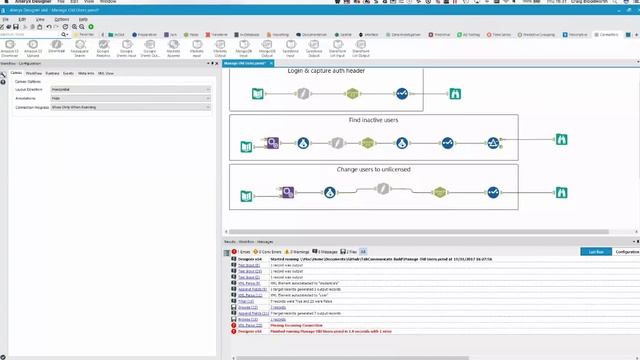Click the Zoom Out magnifier icon
This screenshot has width=640, height=360.
[x=82, y=27]
